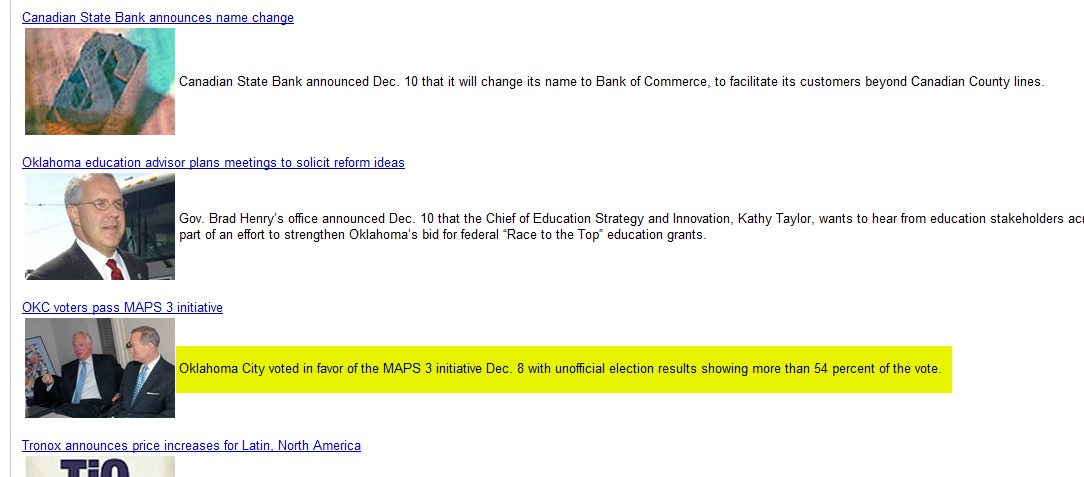This screenshot has height=477, width=1084.
Task: Open the Oklahoma education advisor headline link
Action: click(213, 163)
